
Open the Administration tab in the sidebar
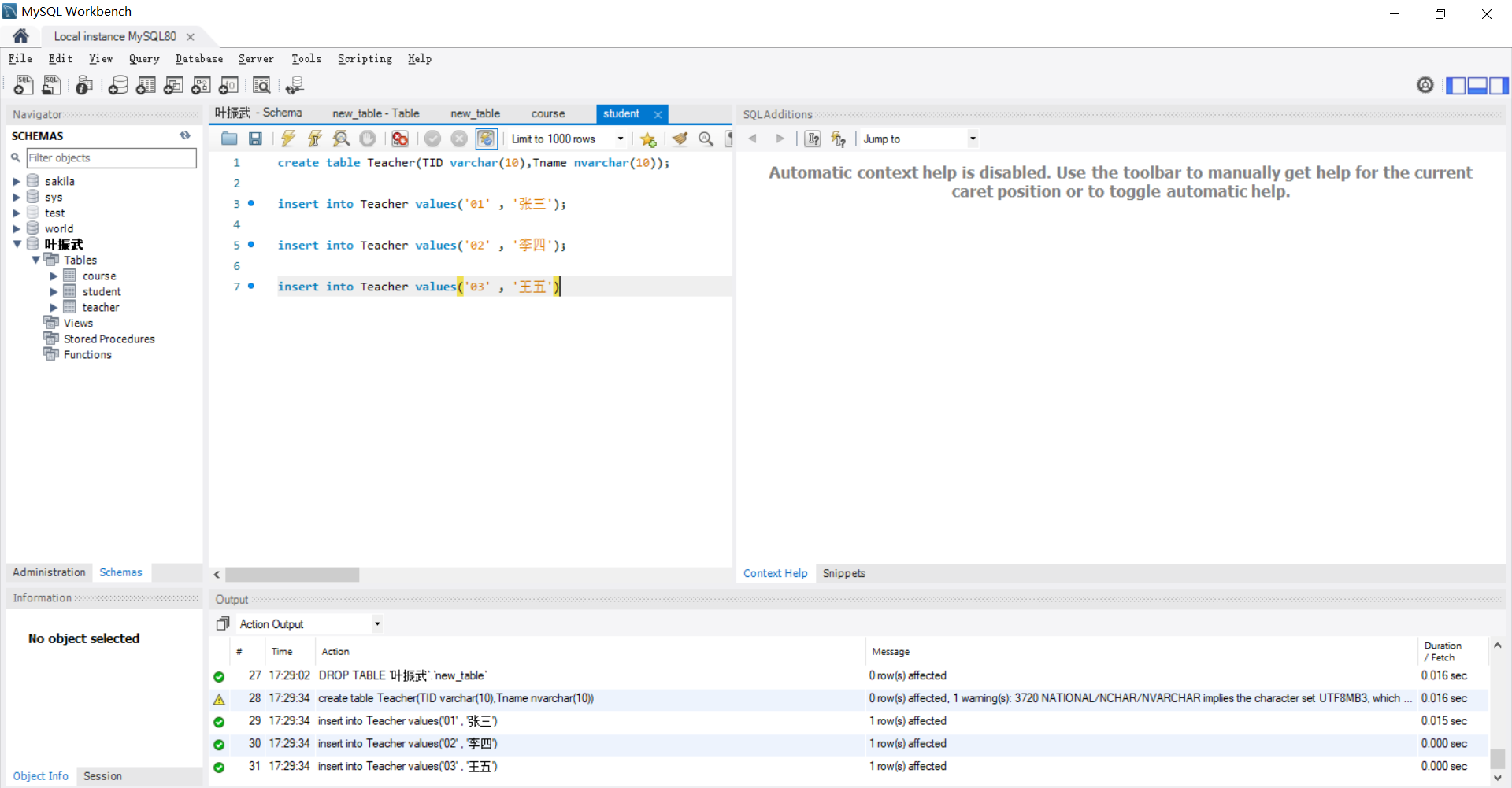(48, 572)
